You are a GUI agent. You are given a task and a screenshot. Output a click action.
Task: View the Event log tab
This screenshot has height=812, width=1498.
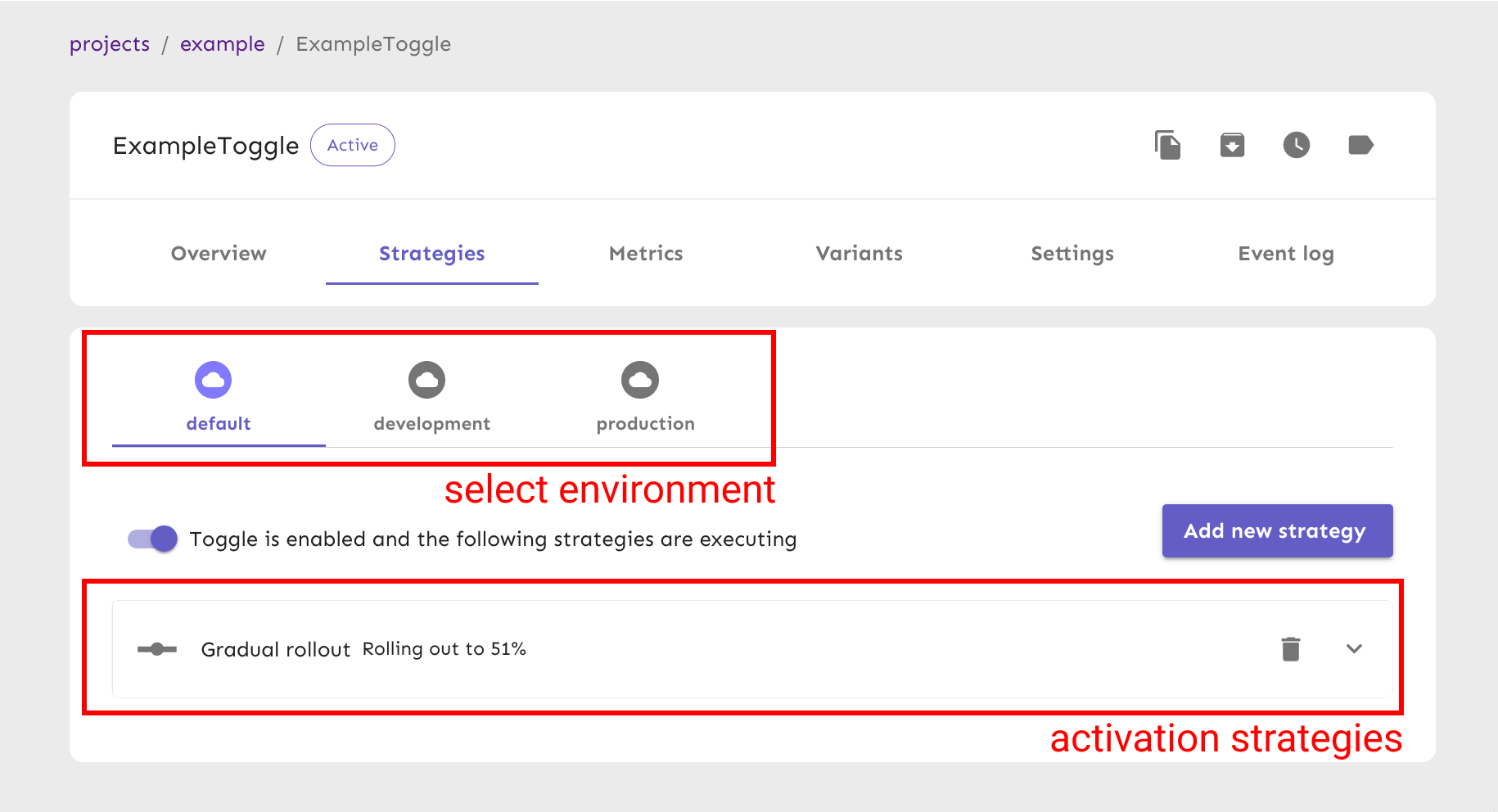(x=1285, y=254)
